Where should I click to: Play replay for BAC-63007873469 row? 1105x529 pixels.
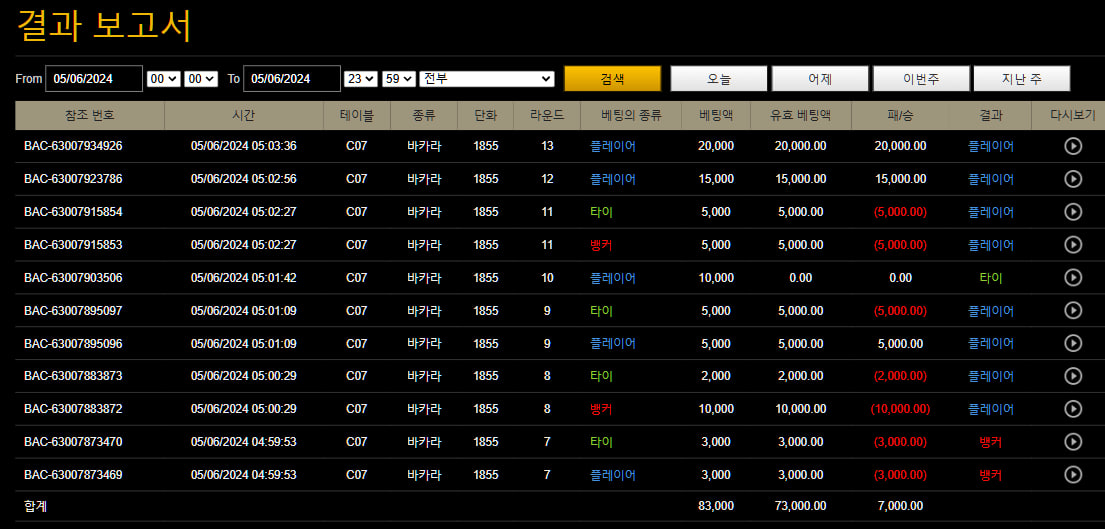coord(1073,475)
